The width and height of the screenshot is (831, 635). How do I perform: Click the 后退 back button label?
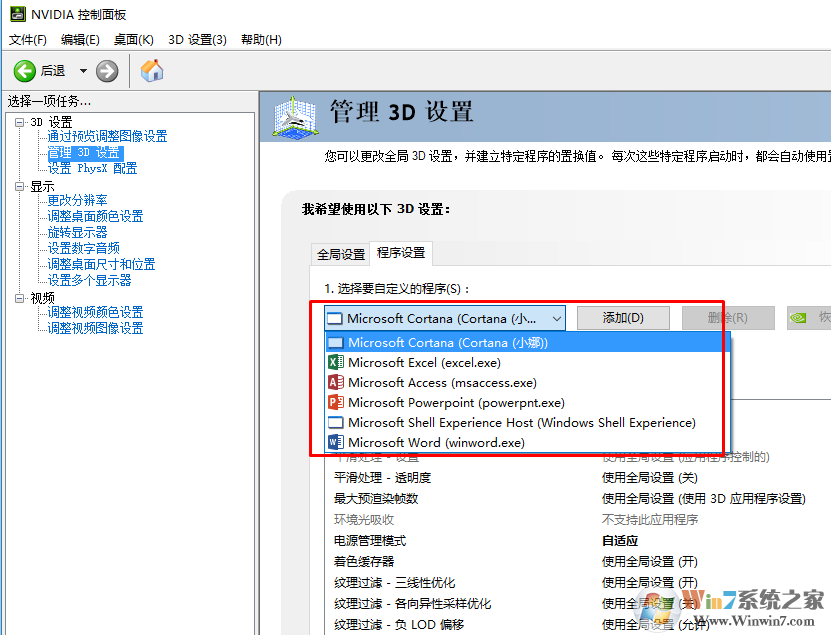[x=52, y=70]
